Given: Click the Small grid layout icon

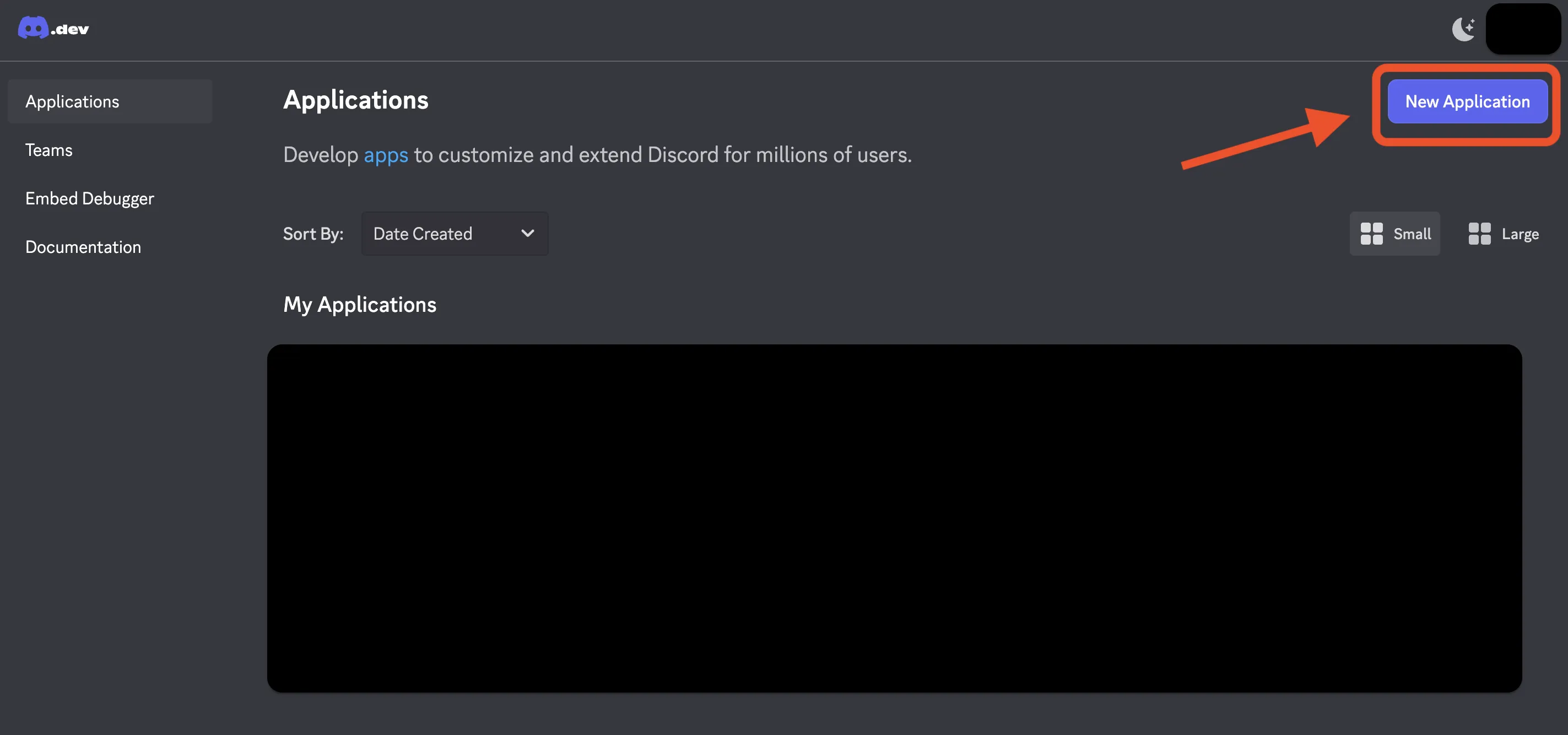Looking at the screenshot, I should [1371, 234].
